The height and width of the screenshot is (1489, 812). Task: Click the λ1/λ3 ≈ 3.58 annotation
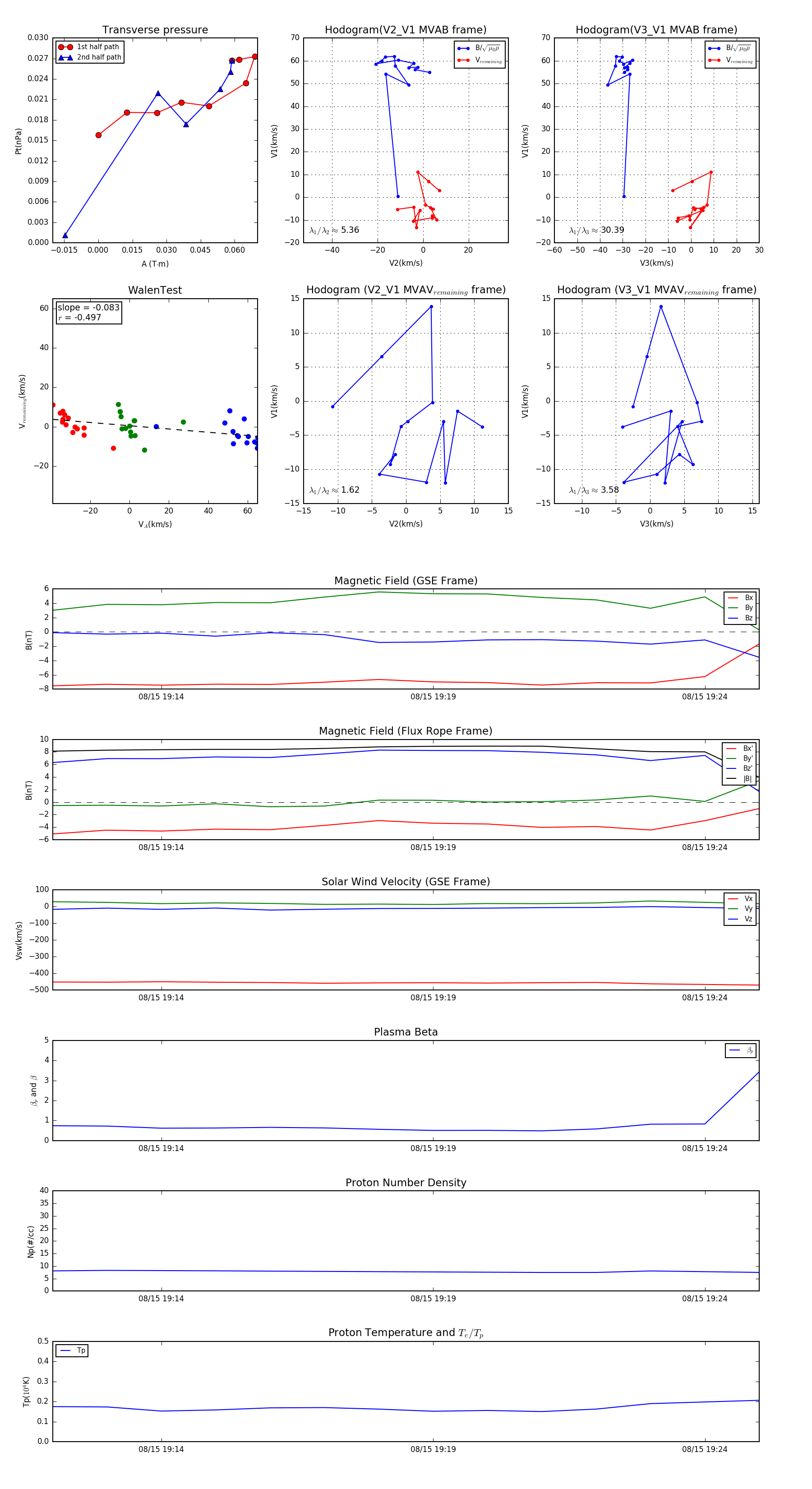[x=594, y=490]
